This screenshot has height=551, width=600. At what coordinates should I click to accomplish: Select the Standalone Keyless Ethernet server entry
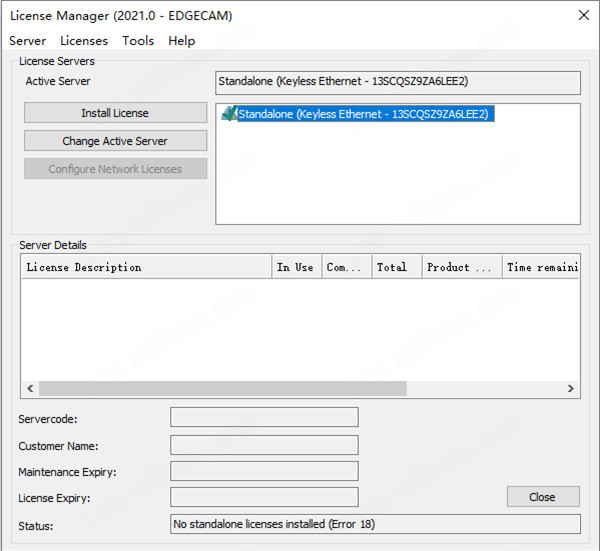click(x=366, y=114)
